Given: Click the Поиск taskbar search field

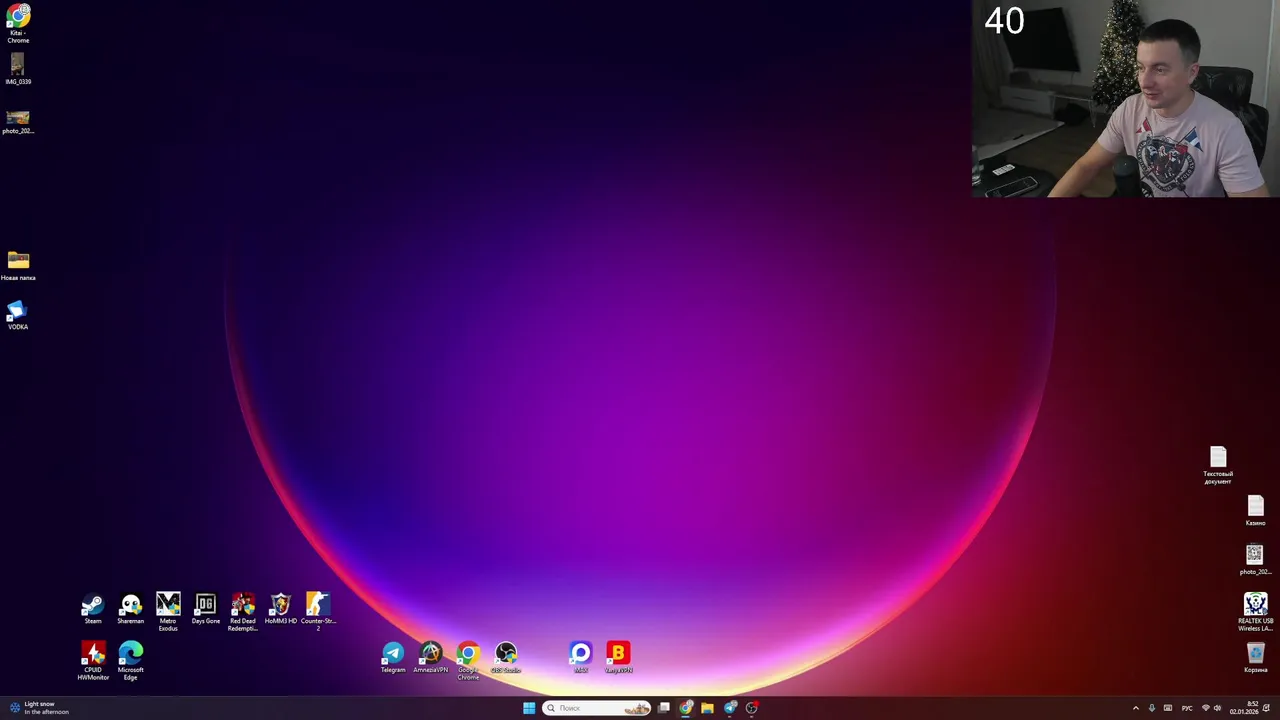Looking at the screenshot, I should tap(597, 708).
